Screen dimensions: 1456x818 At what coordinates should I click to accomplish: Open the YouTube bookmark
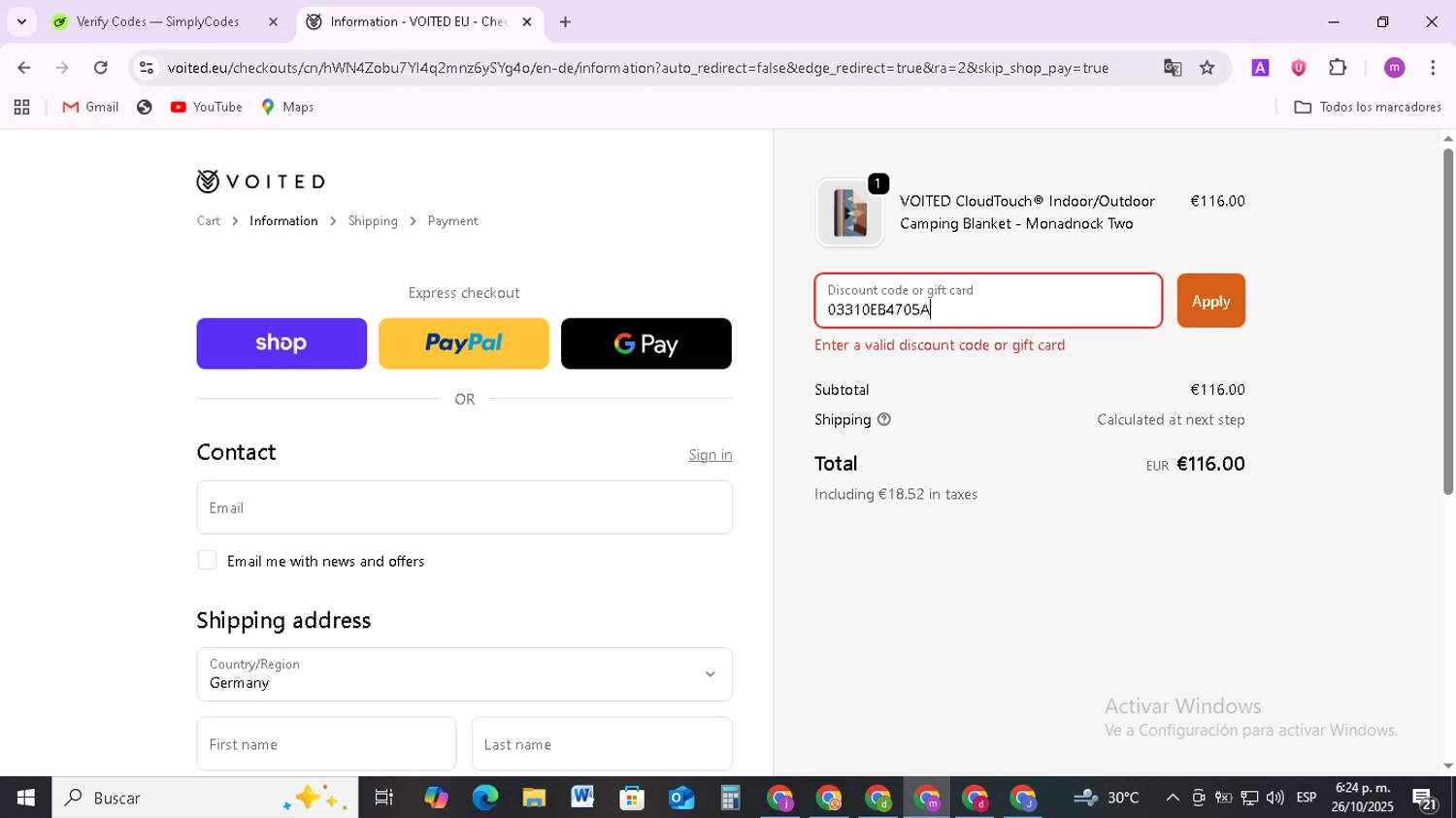[206, 107]
